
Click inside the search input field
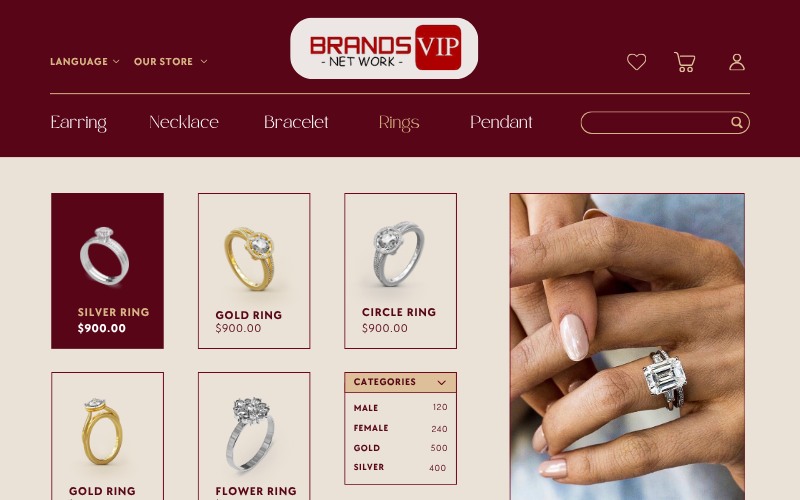(x=656, y=122)
